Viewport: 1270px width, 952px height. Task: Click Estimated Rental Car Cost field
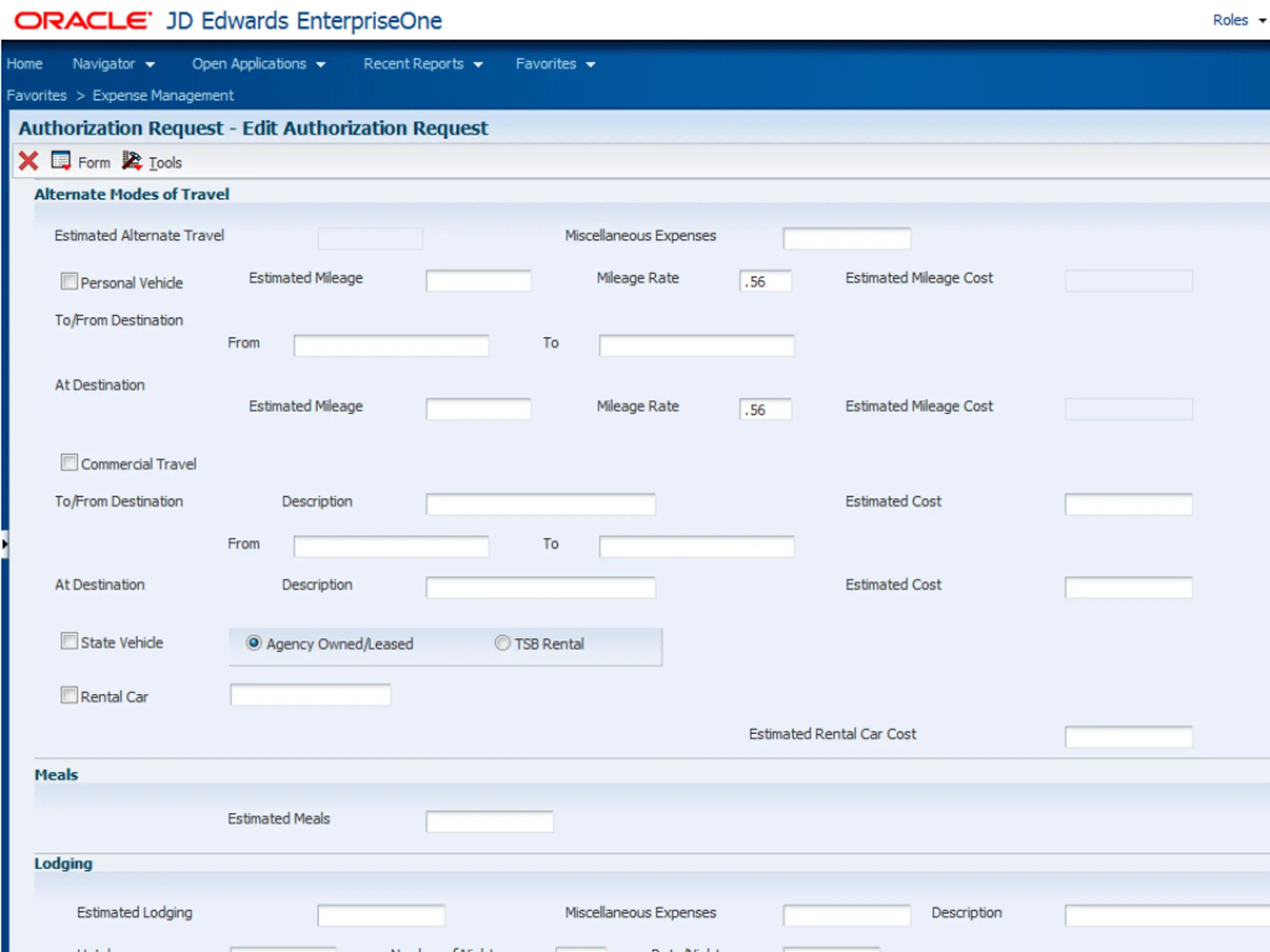[x=1128, y=737]
